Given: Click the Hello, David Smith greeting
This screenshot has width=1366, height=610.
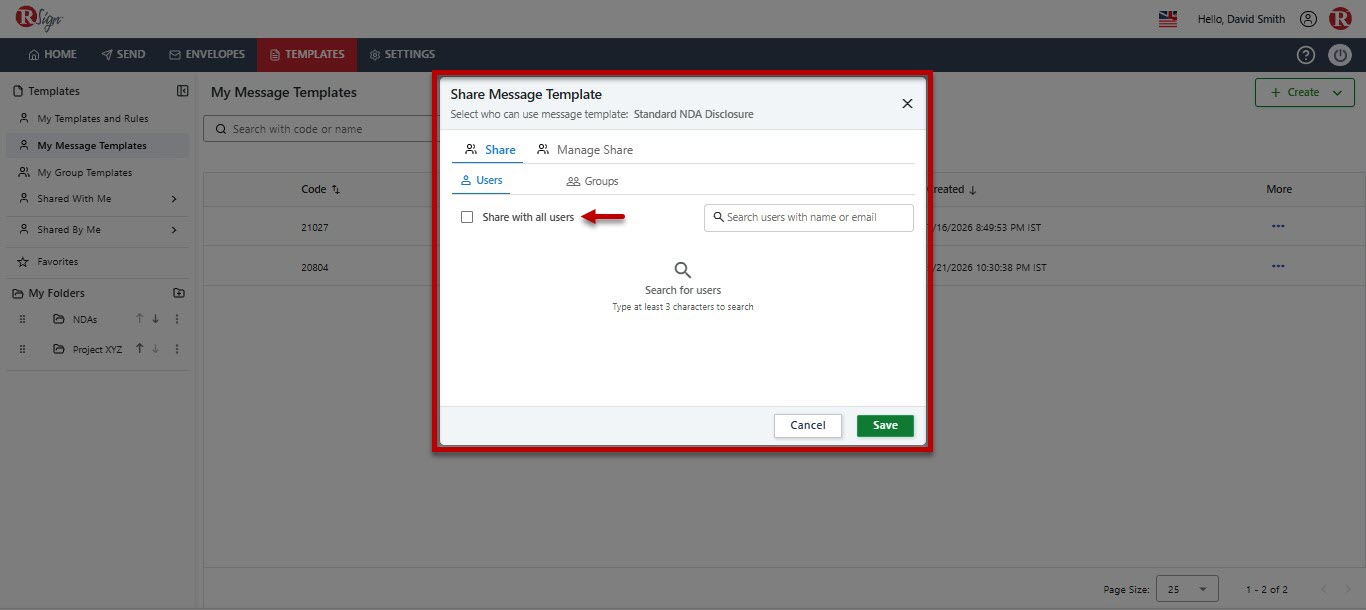Looking at the screenshot, I should pos(1241,19).
